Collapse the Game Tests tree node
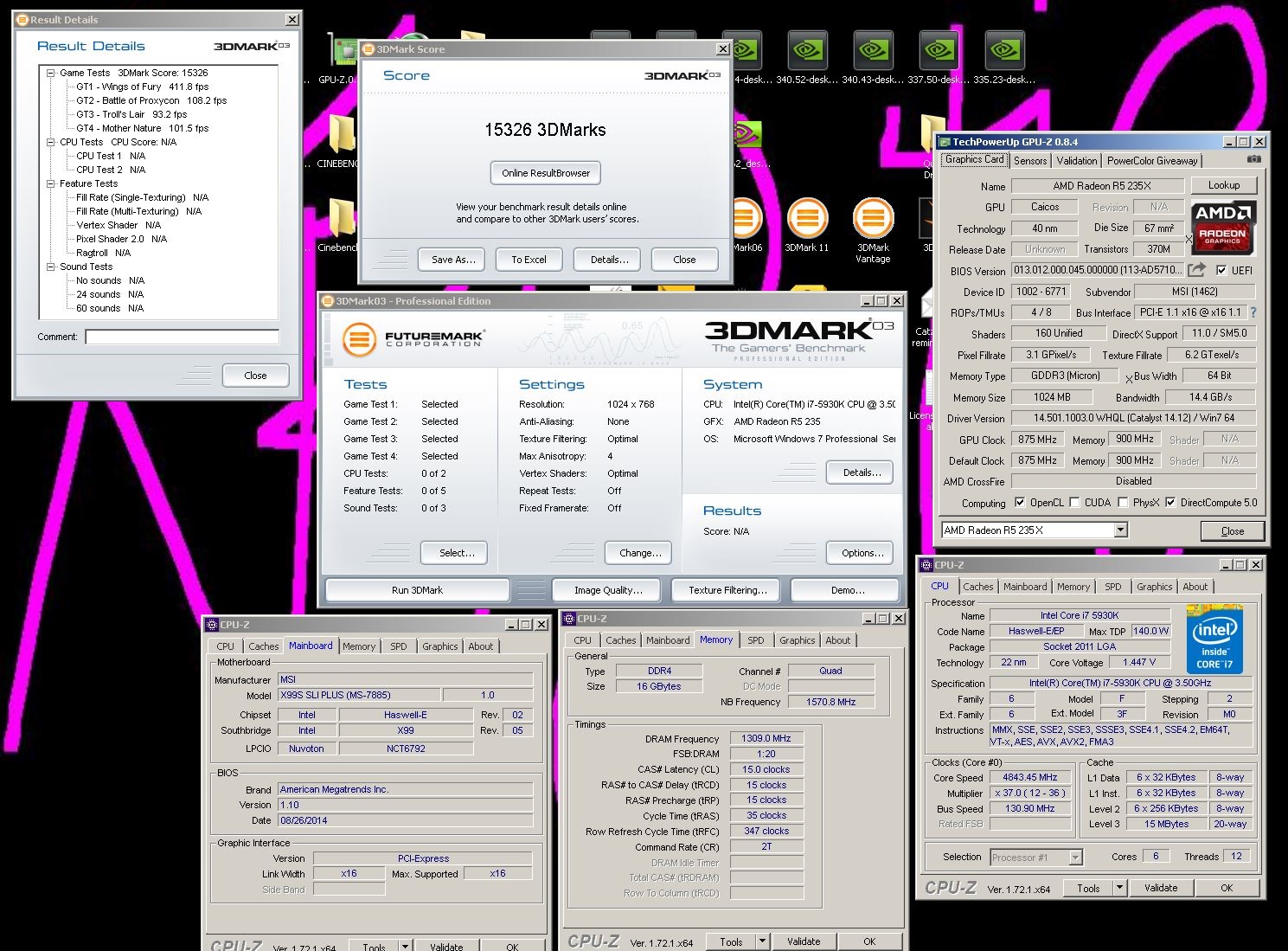The height and width of the screenshot is (951, 1288). [51, 73]
